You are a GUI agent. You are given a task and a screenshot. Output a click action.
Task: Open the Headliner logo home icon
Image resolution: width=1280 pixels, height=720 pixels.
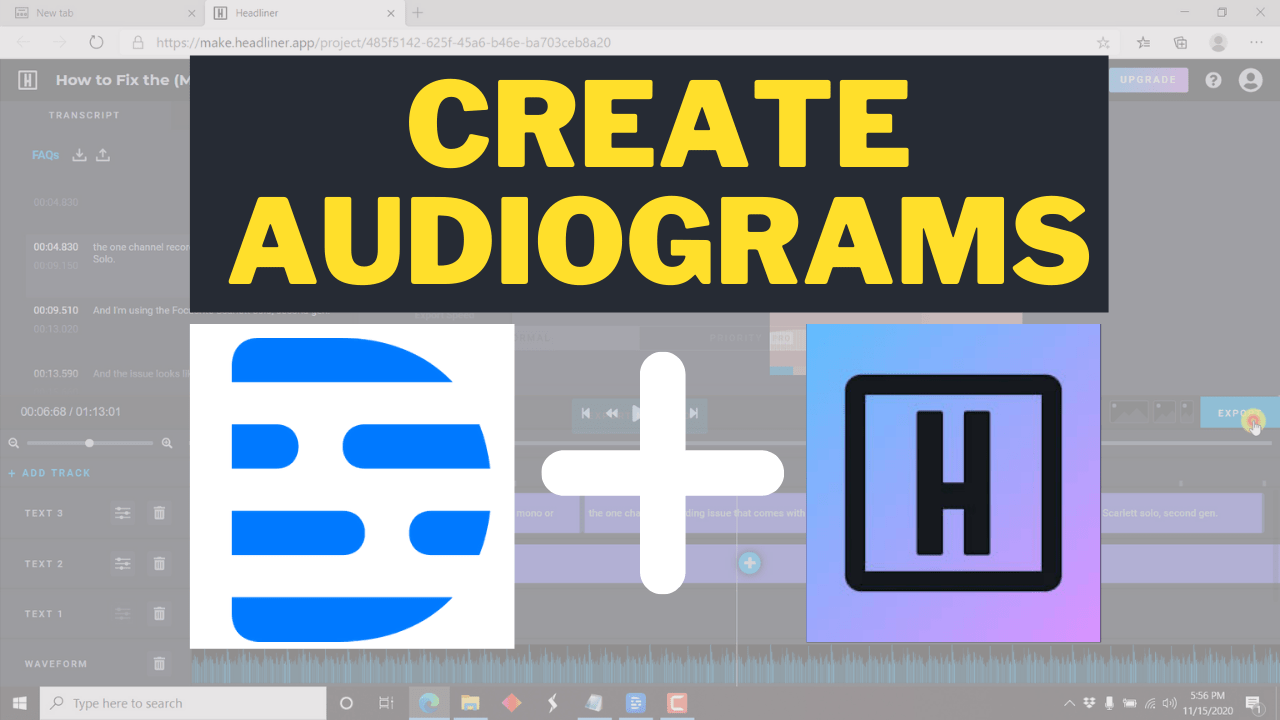coord(28,80)
